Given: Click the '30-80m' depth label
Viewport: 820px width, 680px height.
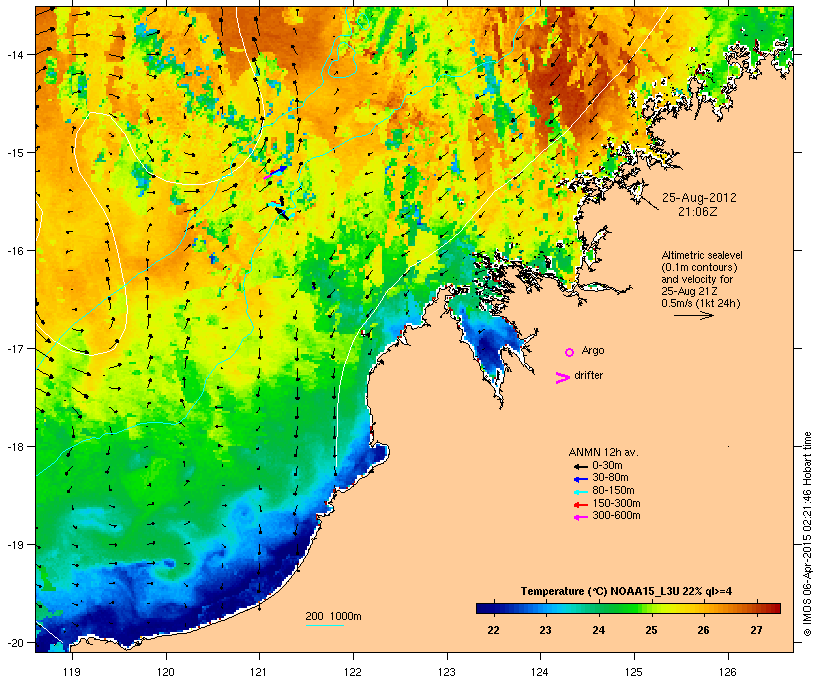Looking at the screenshot, I should (x=610, y=478).
